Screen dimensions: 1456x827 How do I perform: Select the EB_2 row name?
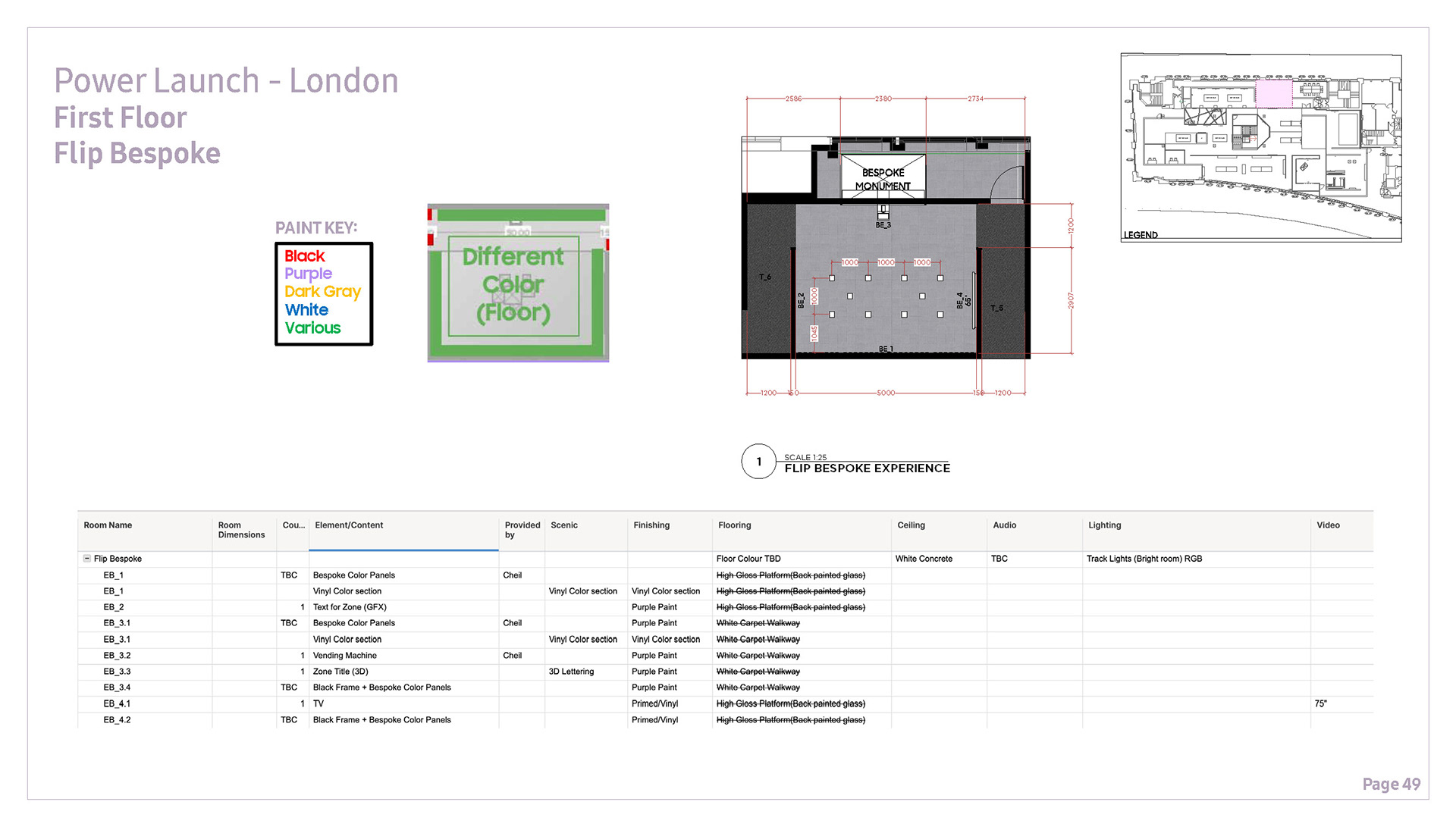(x=113, y=607)
